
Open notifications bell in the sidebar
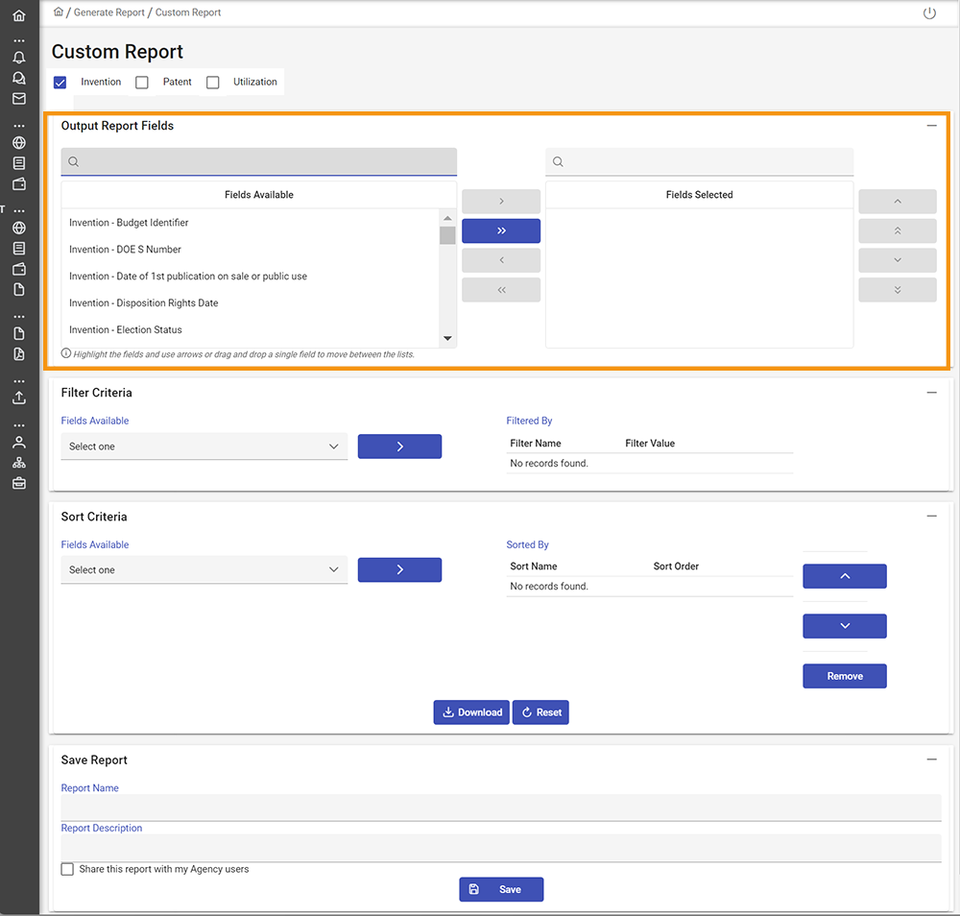click(19, 58)
